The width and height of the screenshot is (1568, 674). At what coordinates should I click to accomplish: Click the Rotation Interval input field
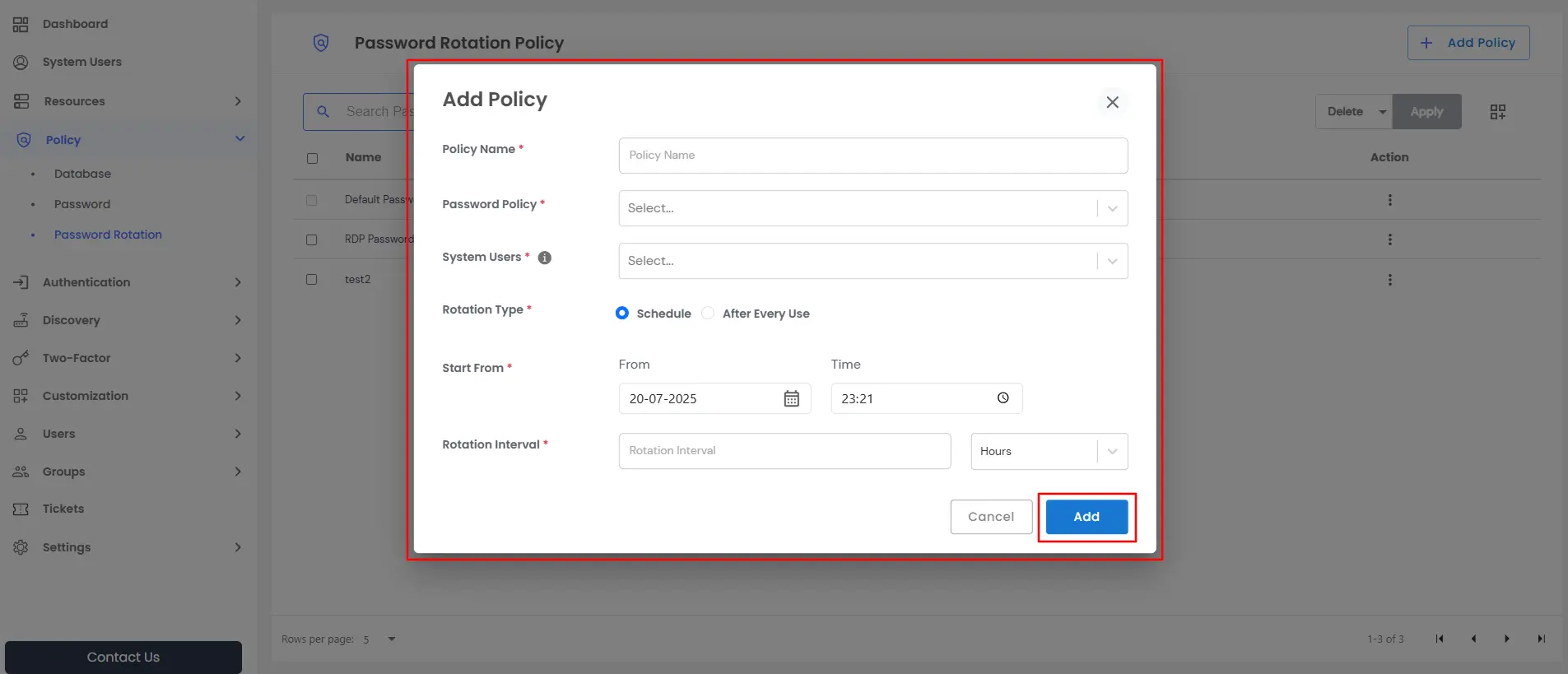click(x=784, y=451)
